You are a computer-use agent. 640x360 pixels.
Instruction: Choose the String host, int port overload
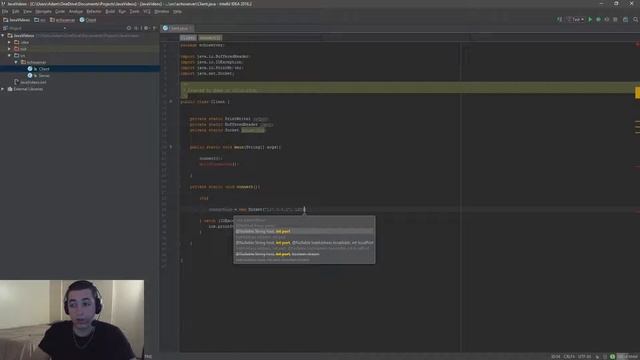point(304,231)
